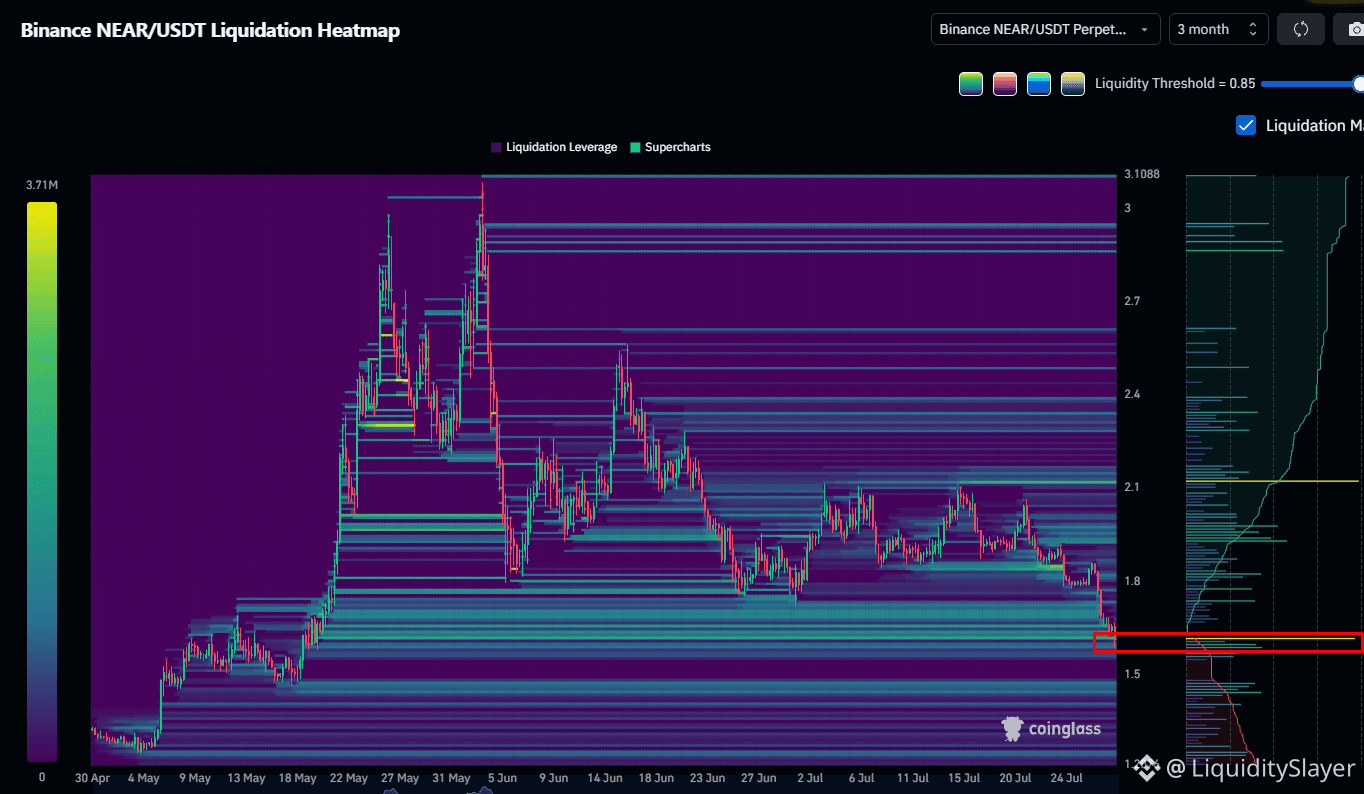1364x794 pixels.
Task: Open the Binance NEAR/USDT Perpetual pair dropdown
Action: [1045, 29]
